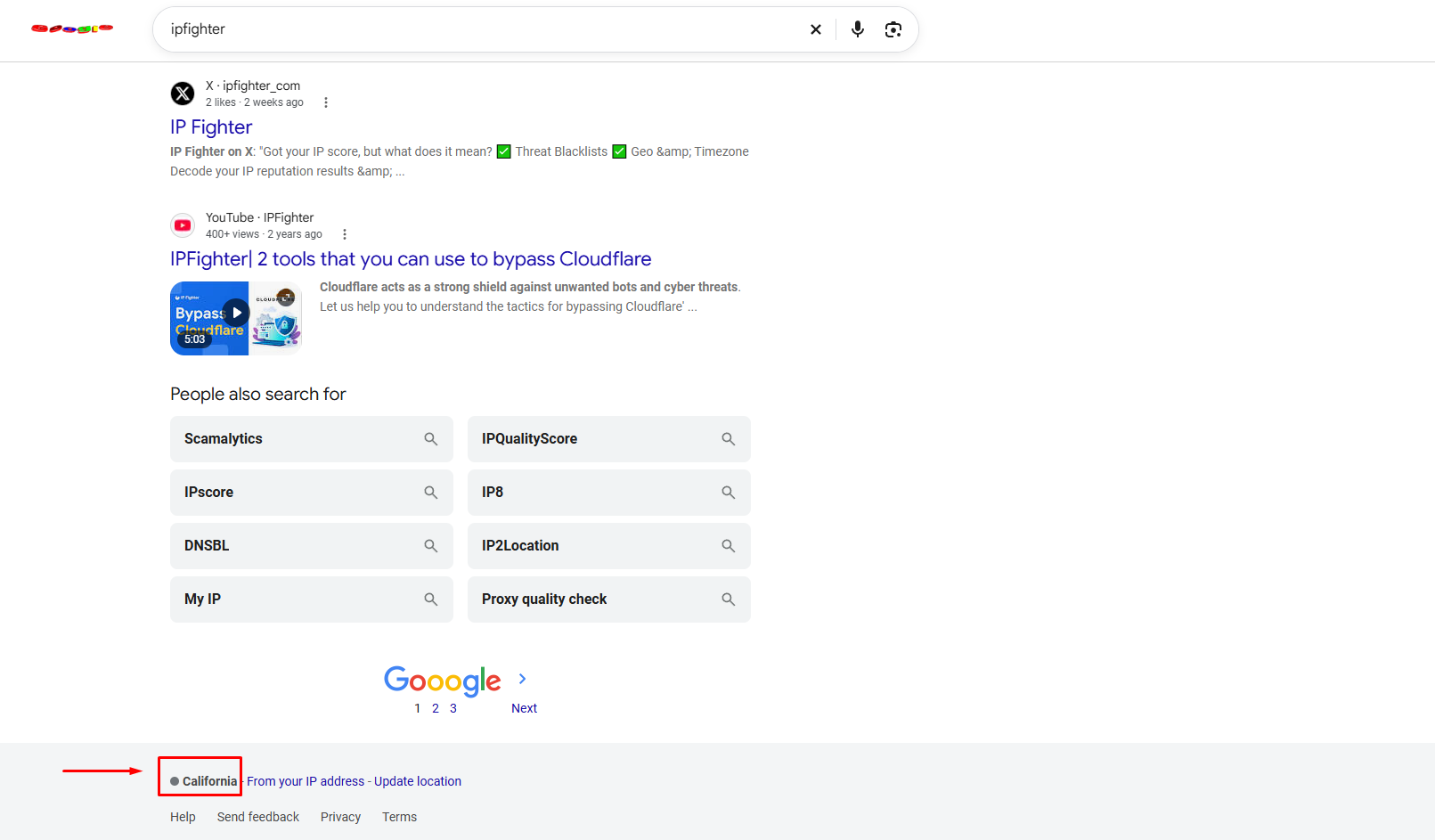Click the pagination Gooogle logo
Image resolution: width=1435 pixels, height=840 pixels.
[443, 681]
